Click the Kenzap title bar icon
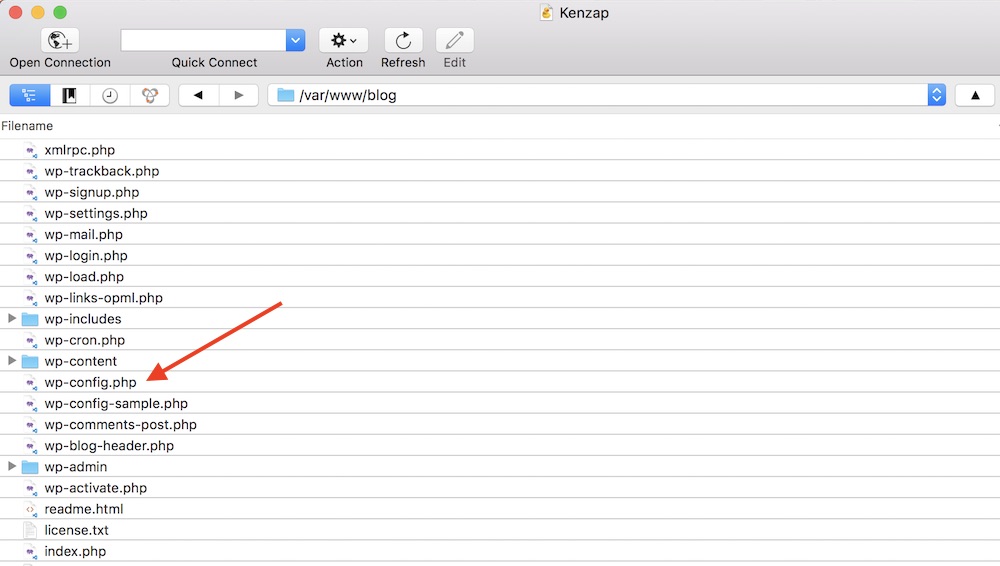The image size is (1000, 566). click(x=546, y=12)
